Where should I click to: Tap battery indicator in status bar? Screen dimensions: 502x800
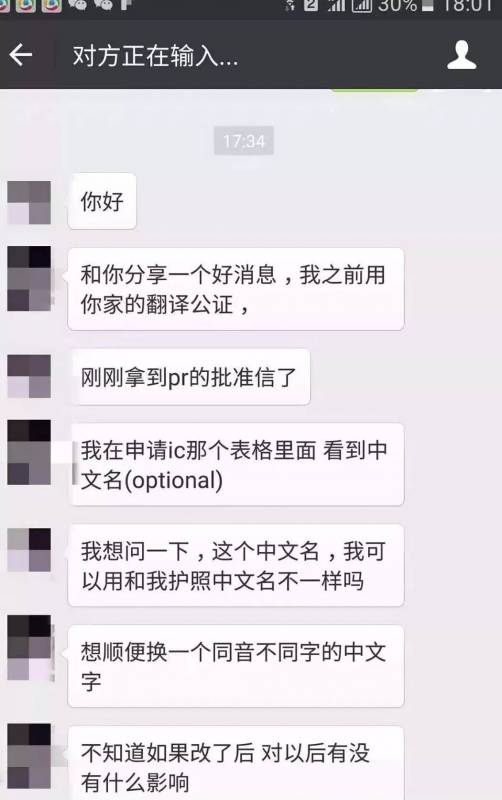[x=428, y=6]
